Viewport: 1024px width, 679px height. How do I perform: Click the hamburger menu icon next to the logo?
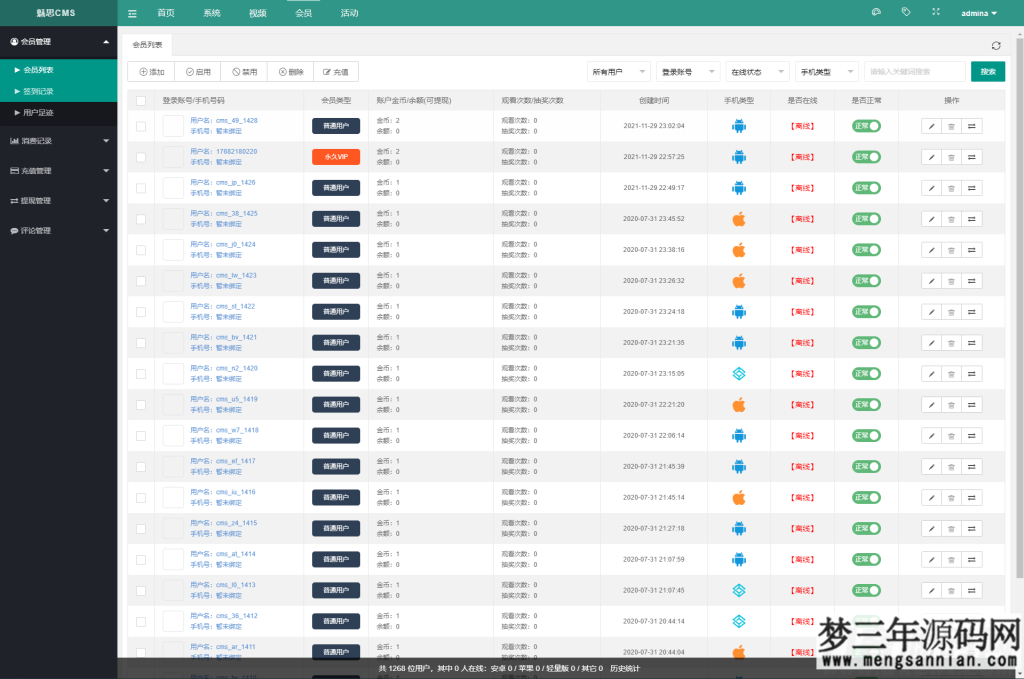coord(133,13)
